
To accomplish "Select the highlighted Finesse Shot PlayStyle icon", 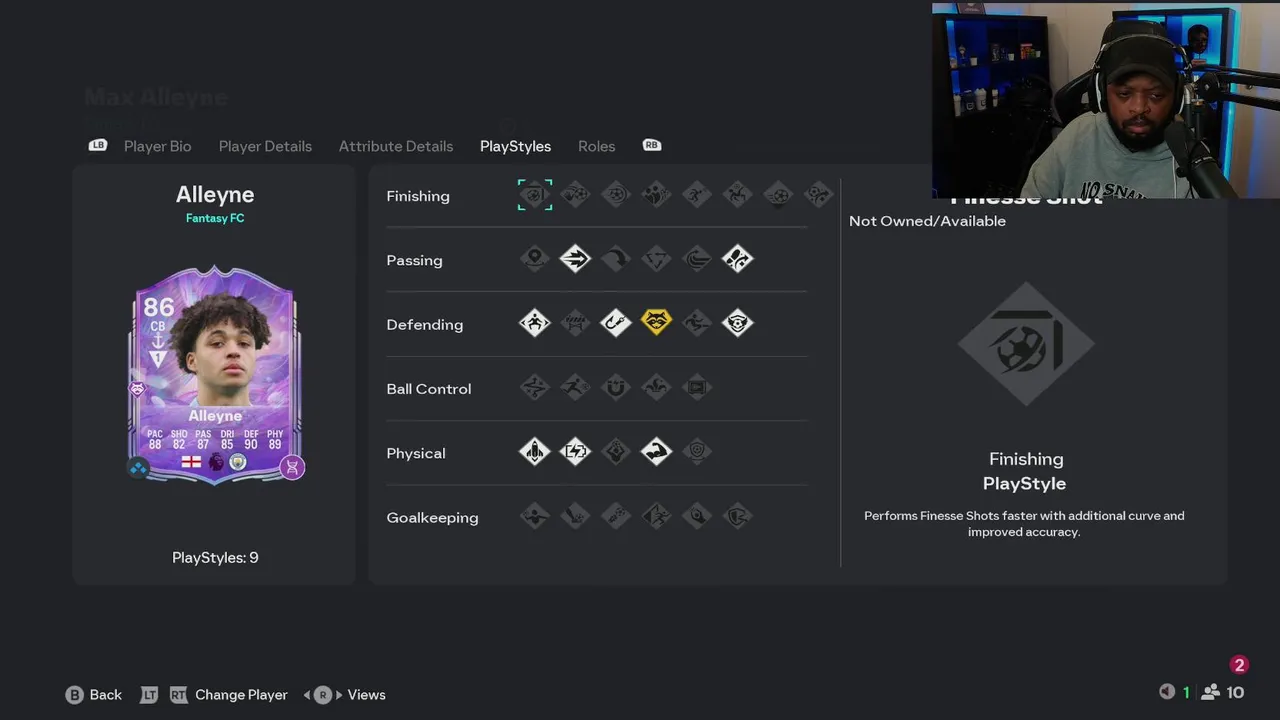I will [535, 195].
